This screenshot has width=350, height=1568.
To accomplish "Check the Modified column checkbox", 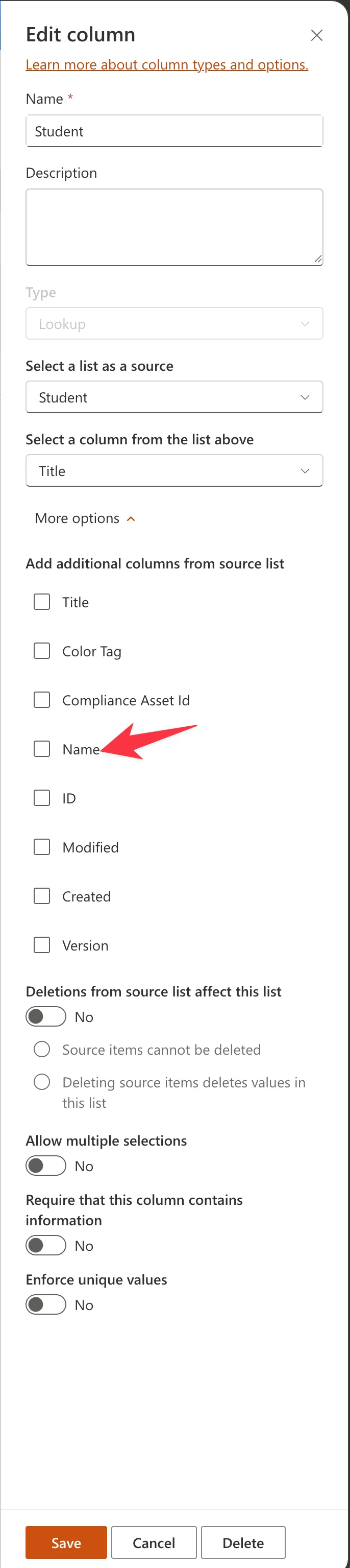I will pos(42,847).
